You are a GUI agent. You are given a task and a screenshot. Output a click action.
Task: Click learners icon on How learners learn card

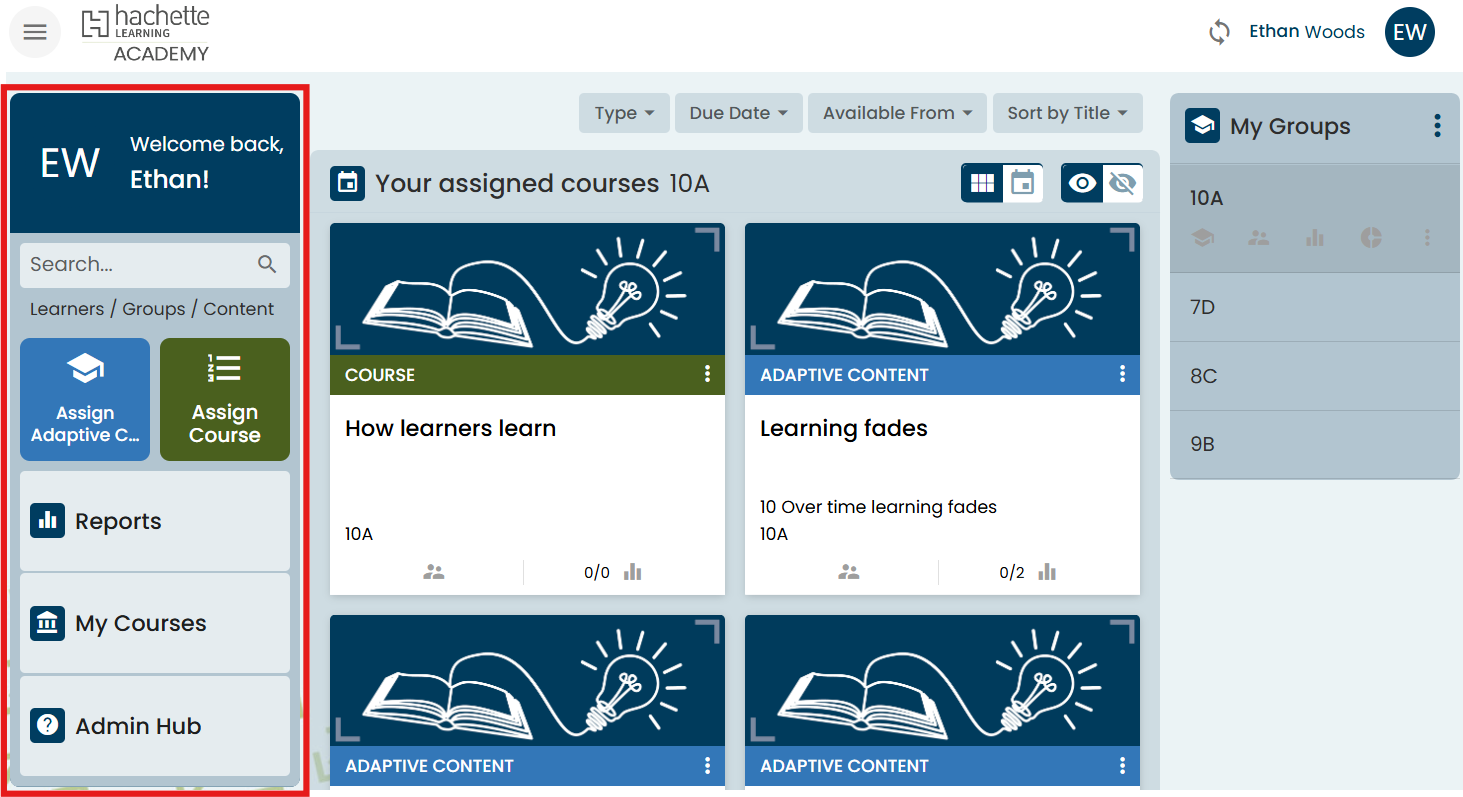click(433, 572)
